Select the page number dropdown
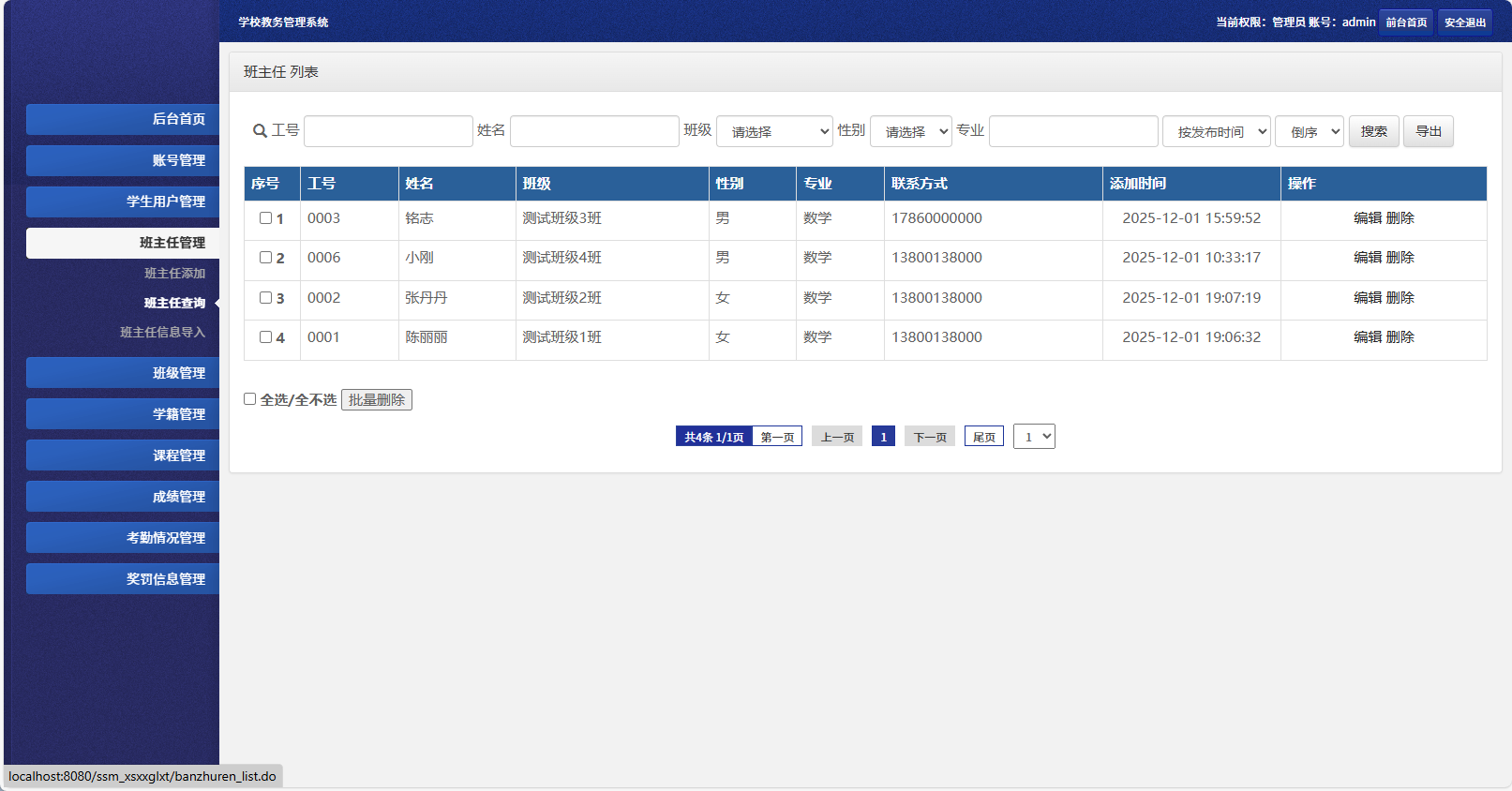Screen dimensions: 1512x791 (1034, 437)
